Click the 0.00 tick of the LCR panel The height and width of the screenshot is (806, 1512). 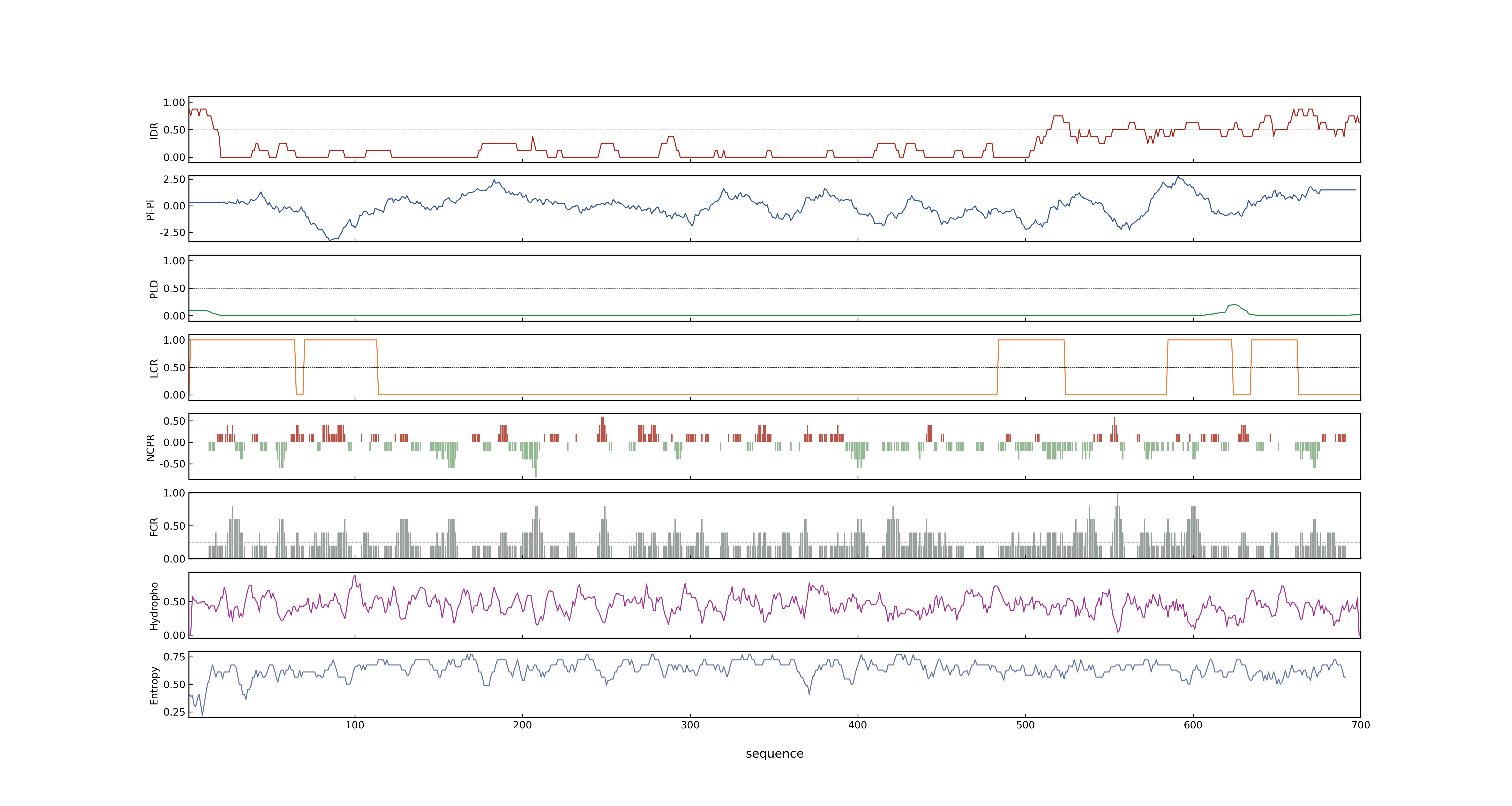tap(174, 395)
